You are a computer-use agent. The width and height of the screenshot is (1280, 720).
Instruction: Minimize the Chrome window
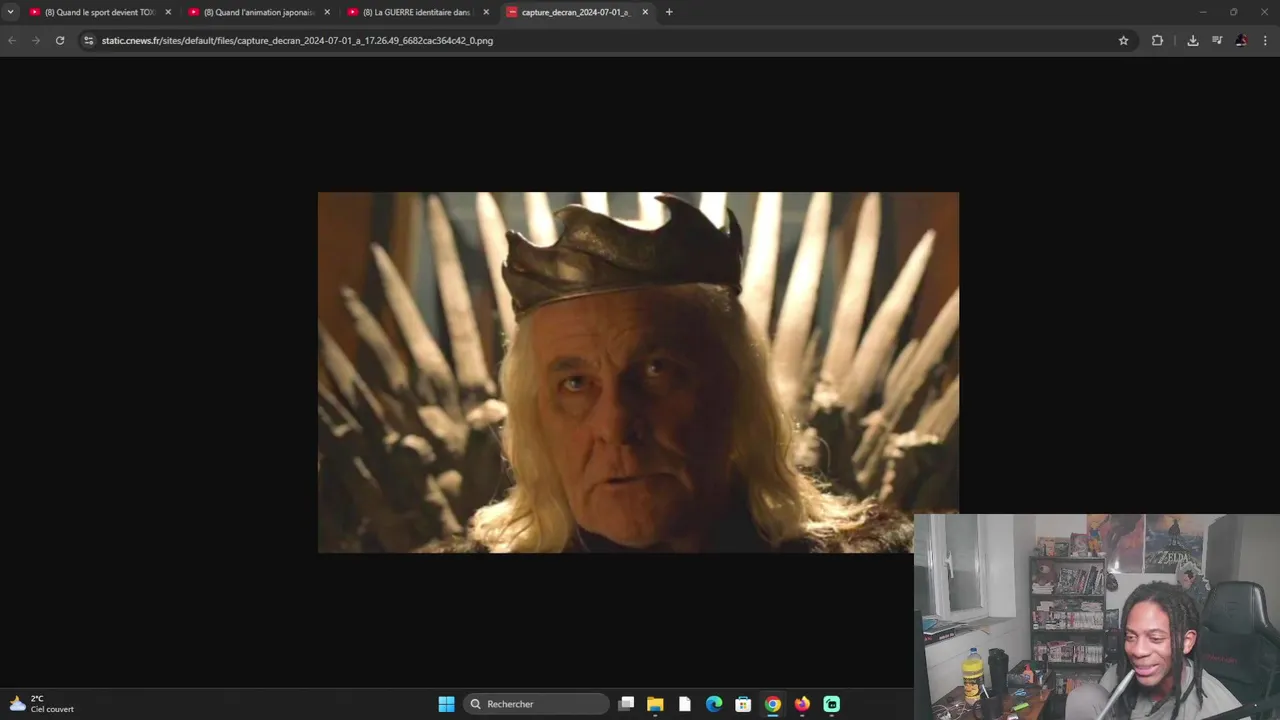[1203, 12]
